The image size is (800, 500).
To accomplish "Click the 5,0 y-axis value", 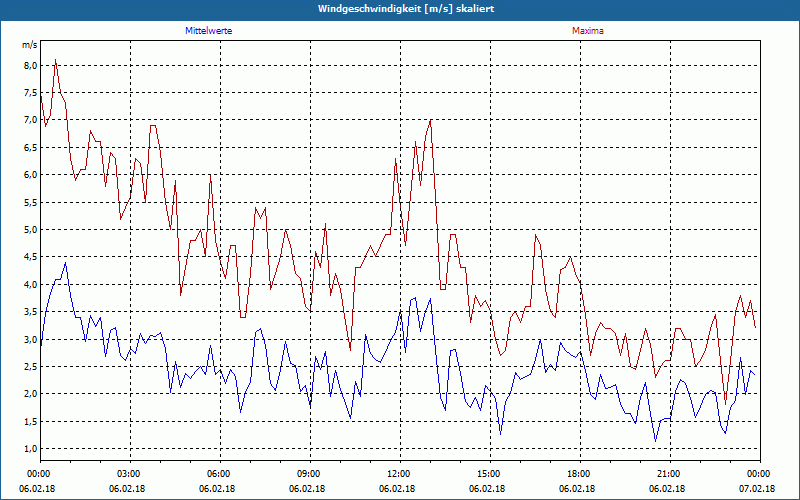I will (x=29, y=230).
